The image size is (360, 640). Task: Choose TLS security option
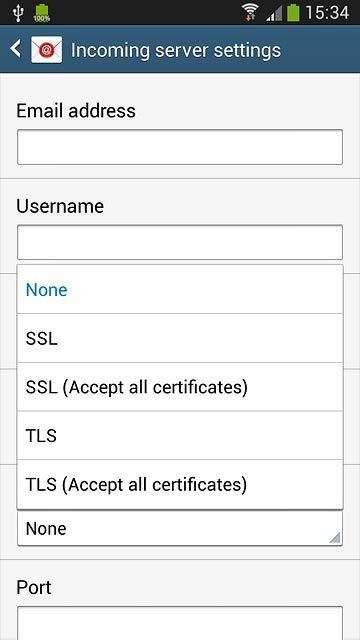point(180,436)
